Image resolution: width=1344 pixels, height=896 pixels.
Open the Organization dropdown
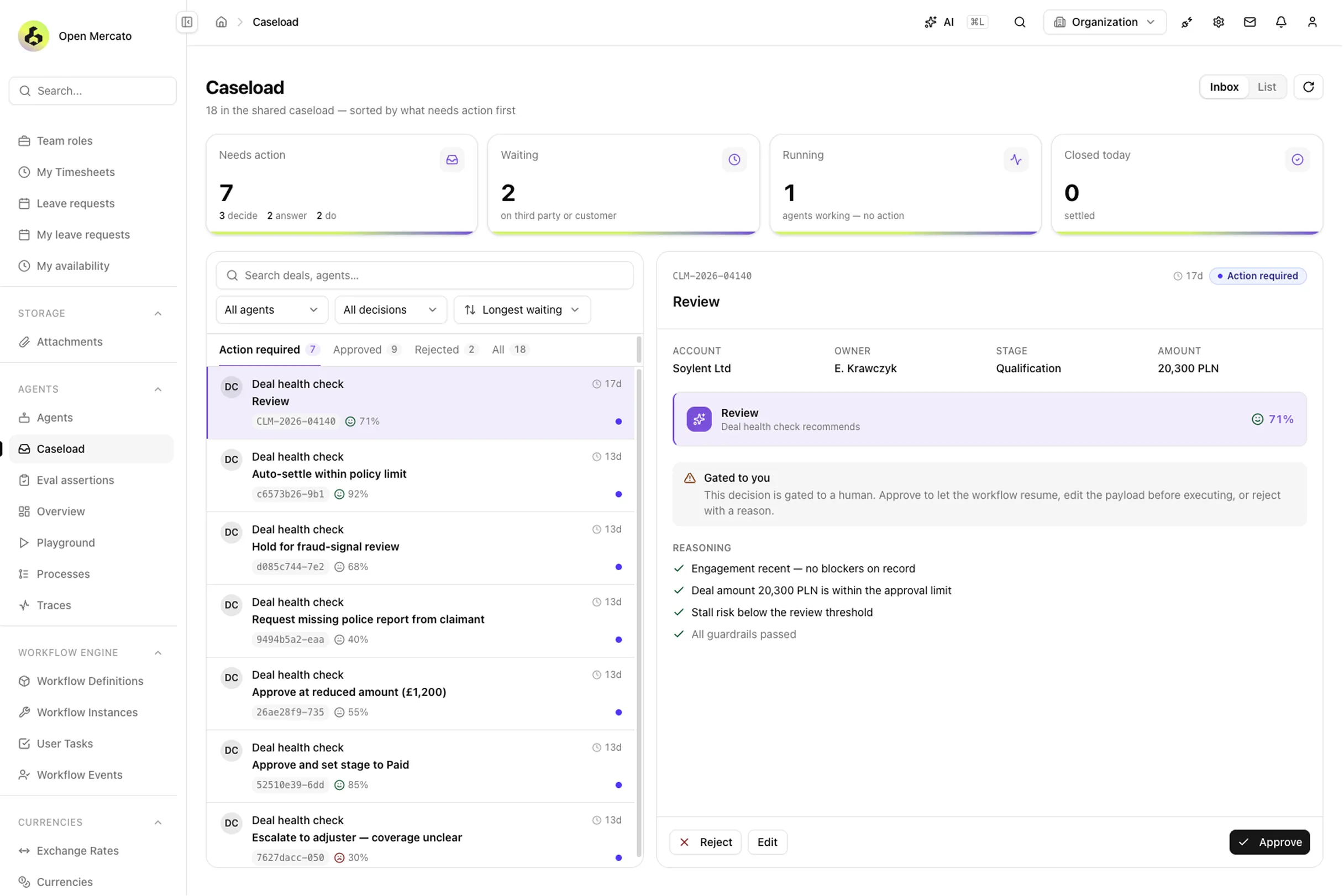coord(1105,22)
